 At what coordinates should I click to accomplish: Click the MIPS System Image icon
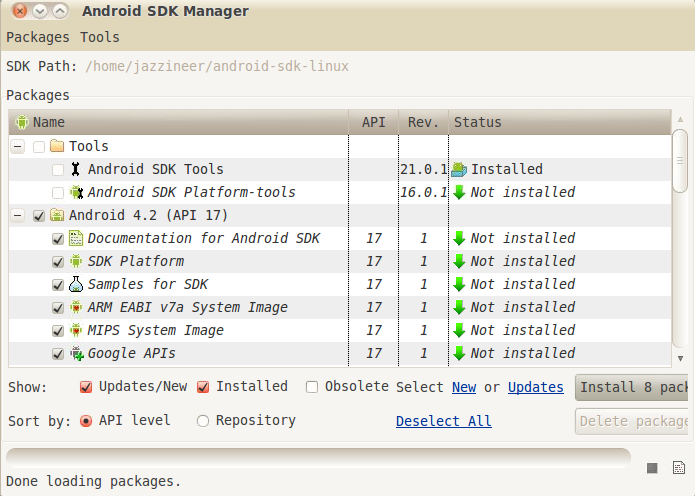(76, 330)
